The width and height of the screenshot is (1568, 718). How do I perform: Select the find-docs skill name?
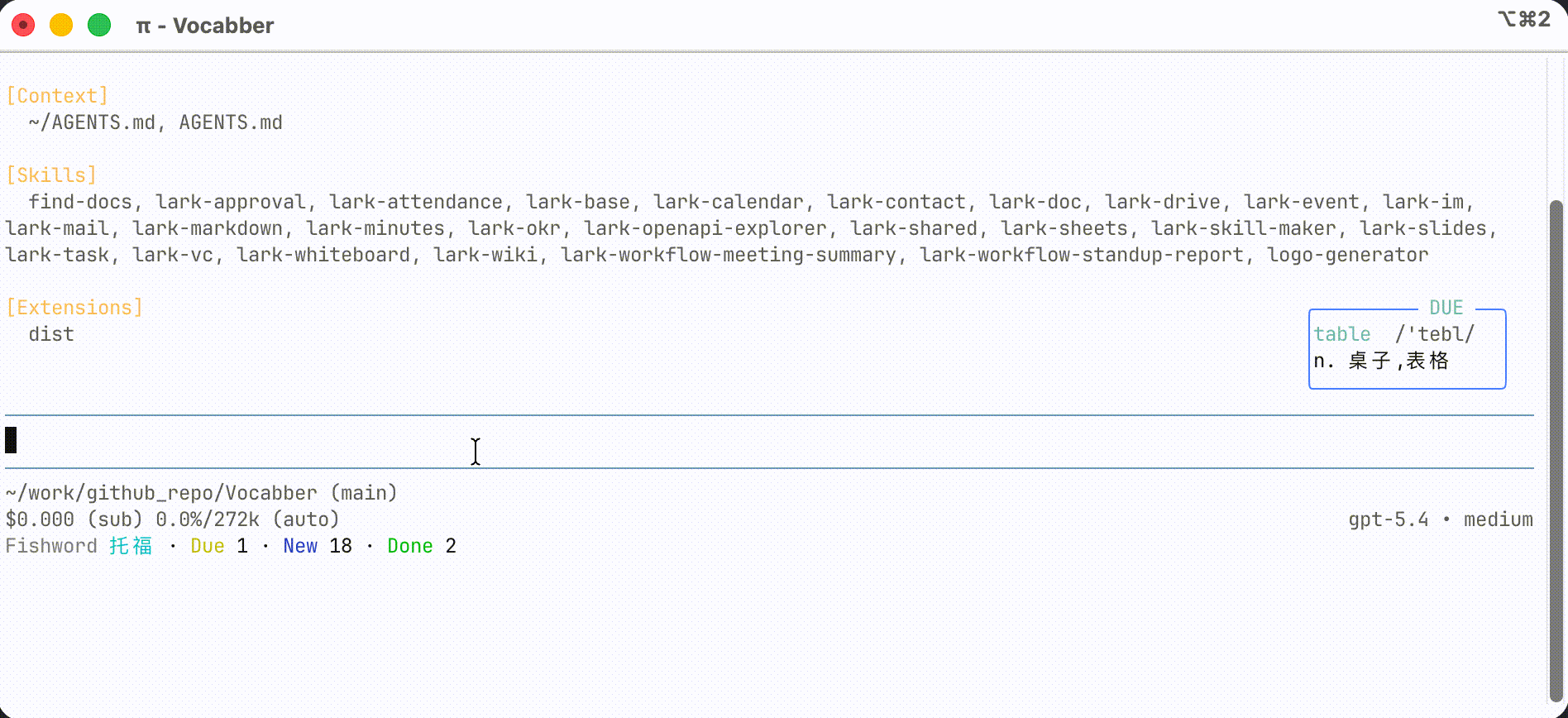coord(80,202)
